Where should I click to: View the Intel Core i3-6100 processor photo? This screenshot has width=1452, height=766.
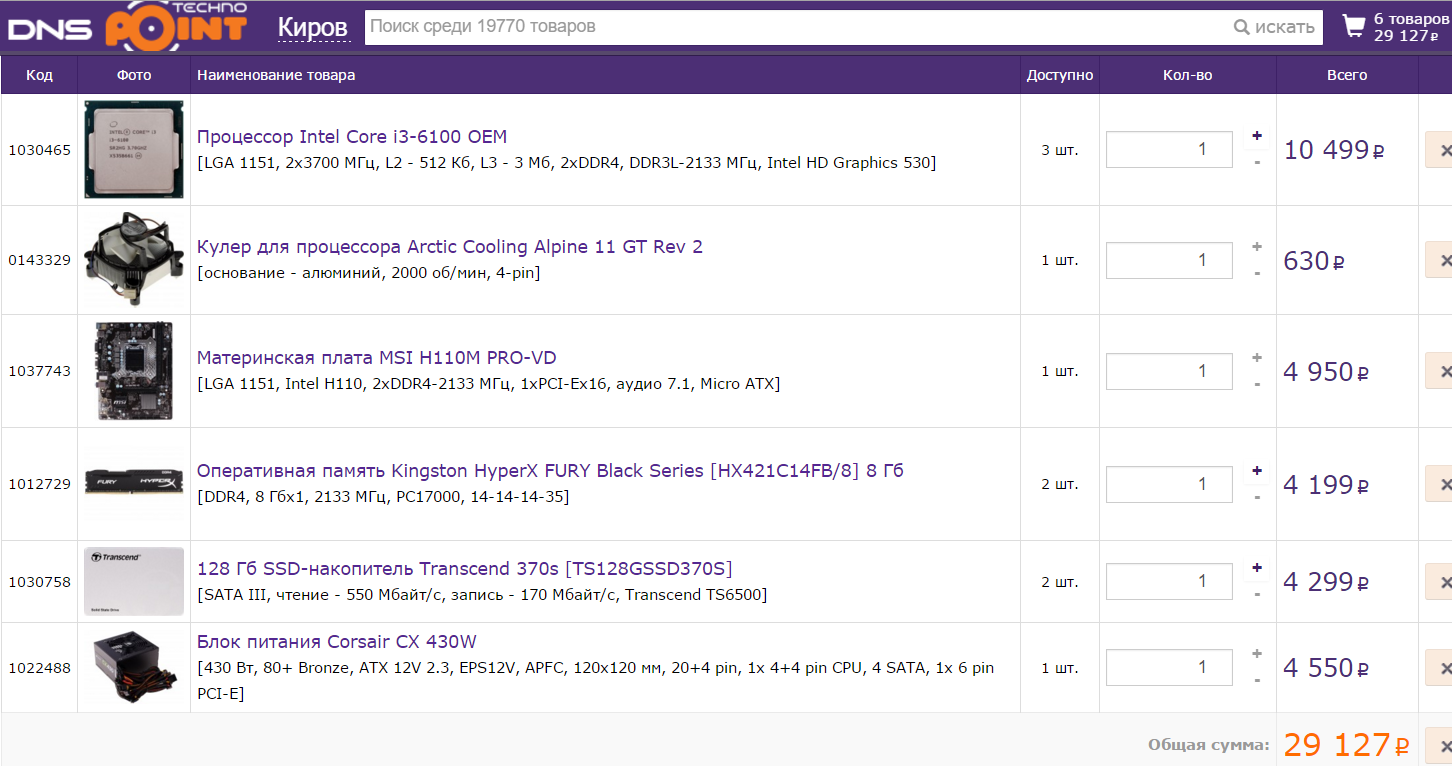(134, 149)
